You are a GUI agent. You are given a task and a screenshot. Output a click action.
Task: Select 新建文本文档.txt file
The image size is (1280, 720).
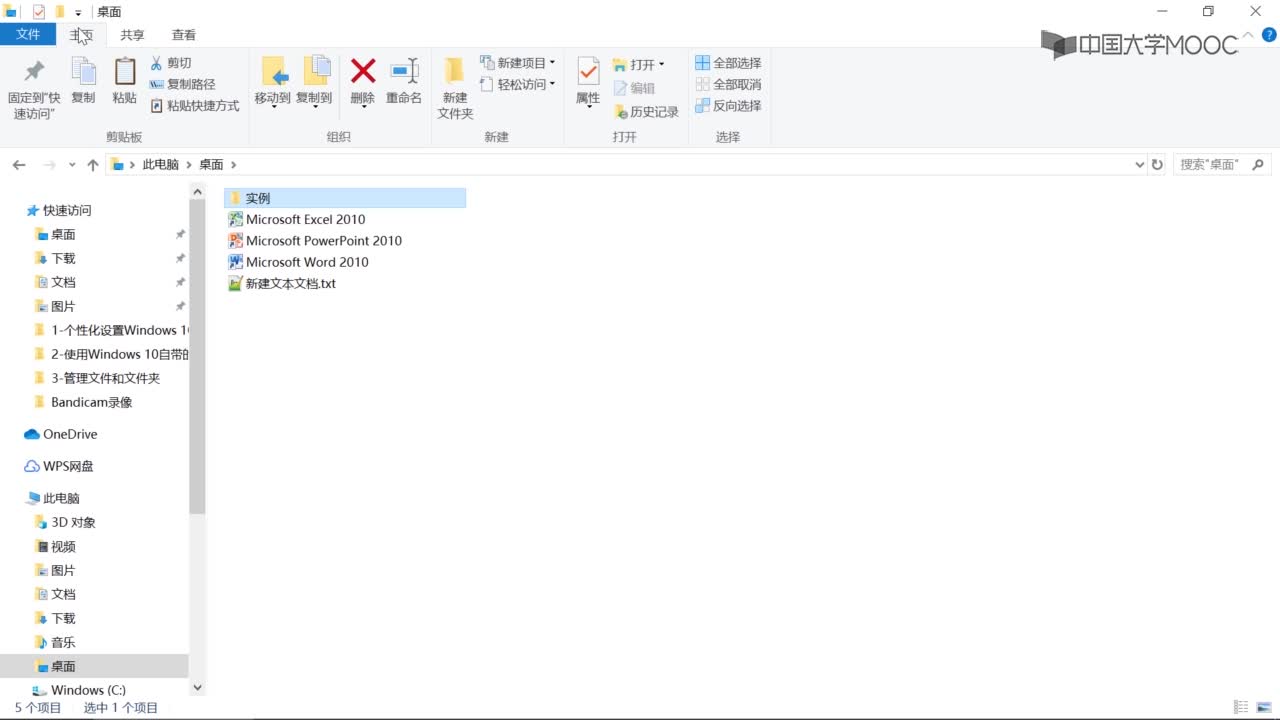290,283
